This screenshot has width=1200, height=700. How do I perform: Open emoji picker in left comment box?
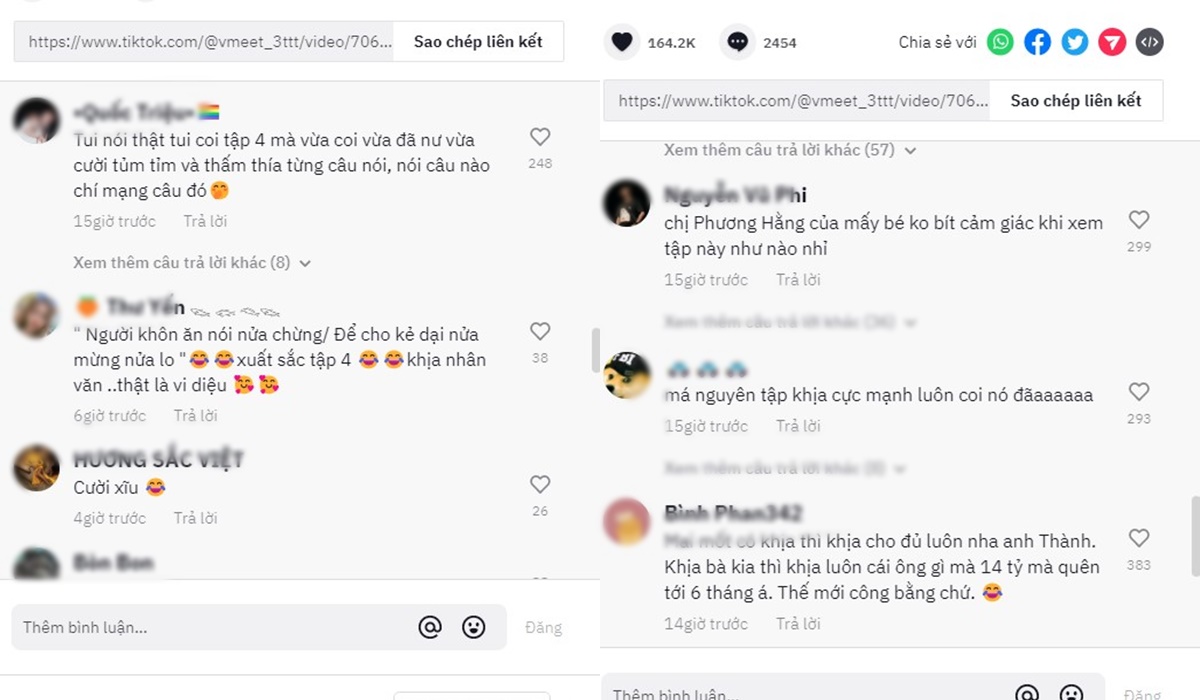click(473, 627)
